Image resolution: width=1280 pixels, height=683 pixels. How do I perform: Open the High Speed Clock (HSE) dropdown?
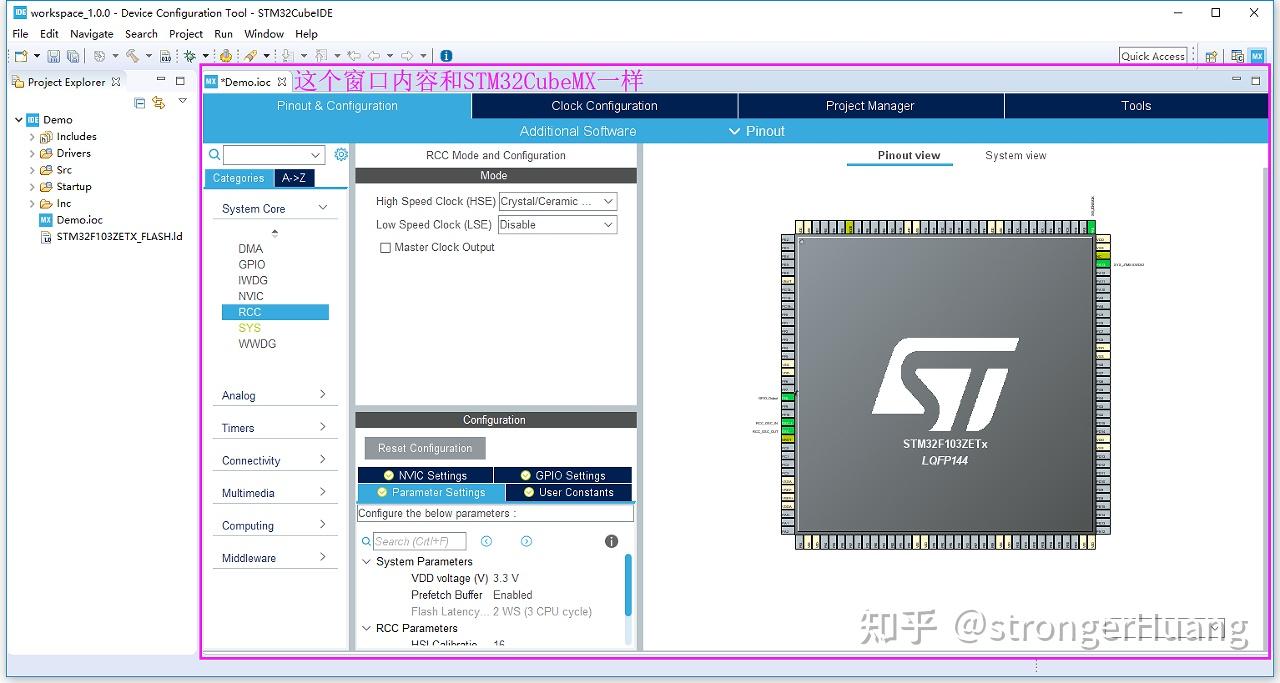[608, 201]
